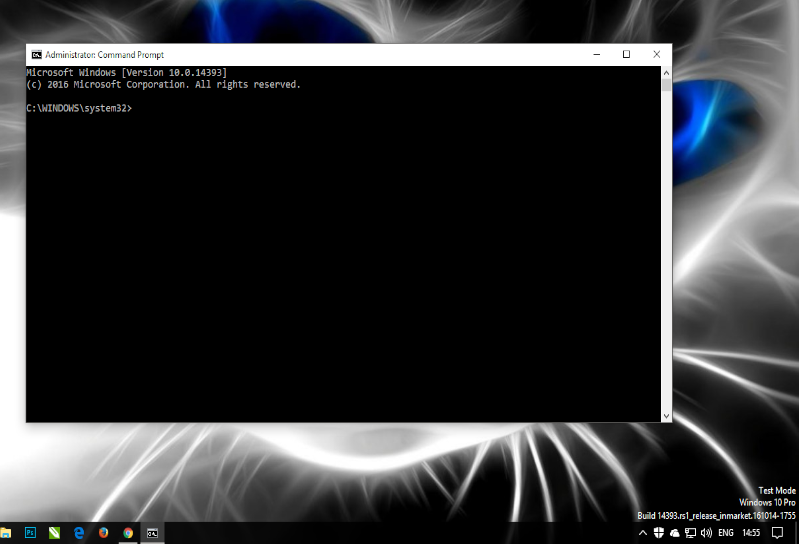
Task: Launch Microsoft Edge from the taskbar
Action: pos(78,533)
